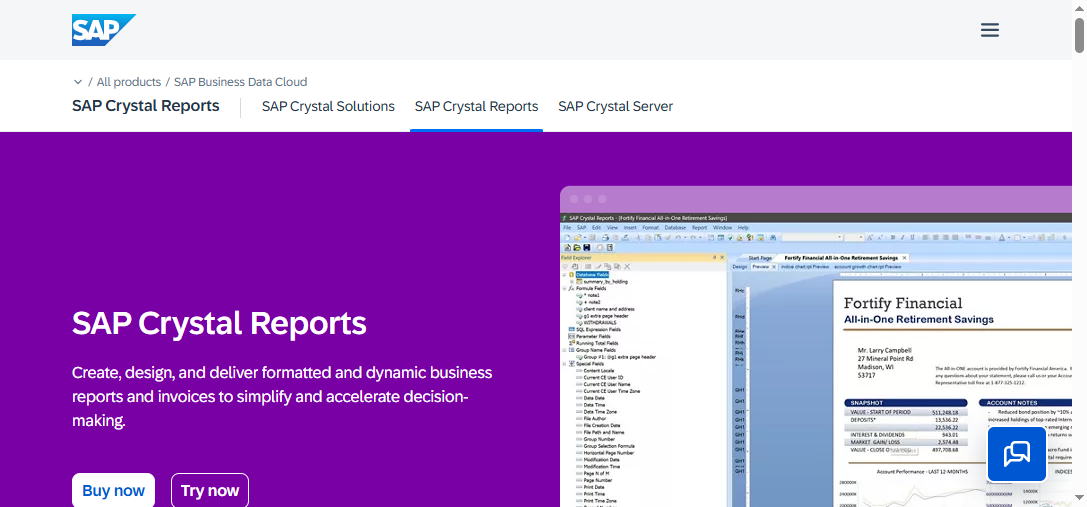Viewport: 1087px width, 507px height.
Task: Click the Try now button
Action: point(210,490)
